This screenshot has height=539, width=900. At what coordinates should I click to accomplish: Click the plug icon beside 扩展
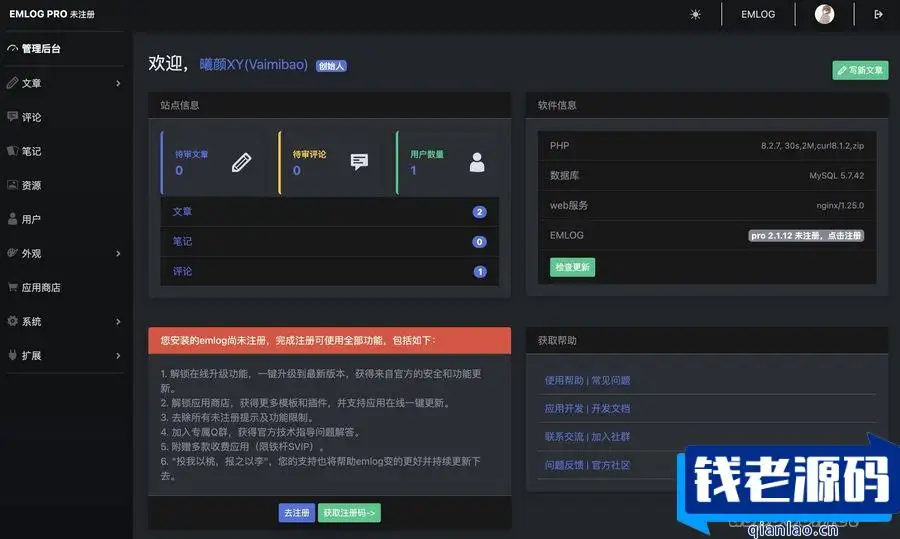coord(12,355)
